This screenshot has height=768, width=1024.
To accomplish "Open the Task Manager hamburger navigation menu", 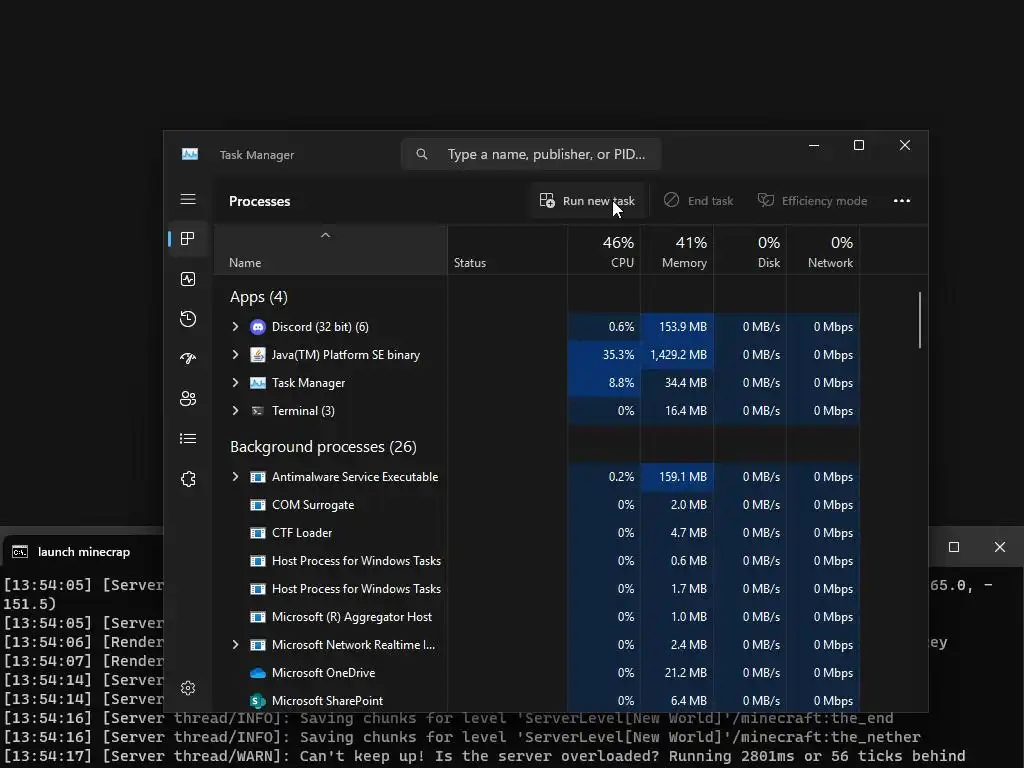I will (x=188, y=199).
